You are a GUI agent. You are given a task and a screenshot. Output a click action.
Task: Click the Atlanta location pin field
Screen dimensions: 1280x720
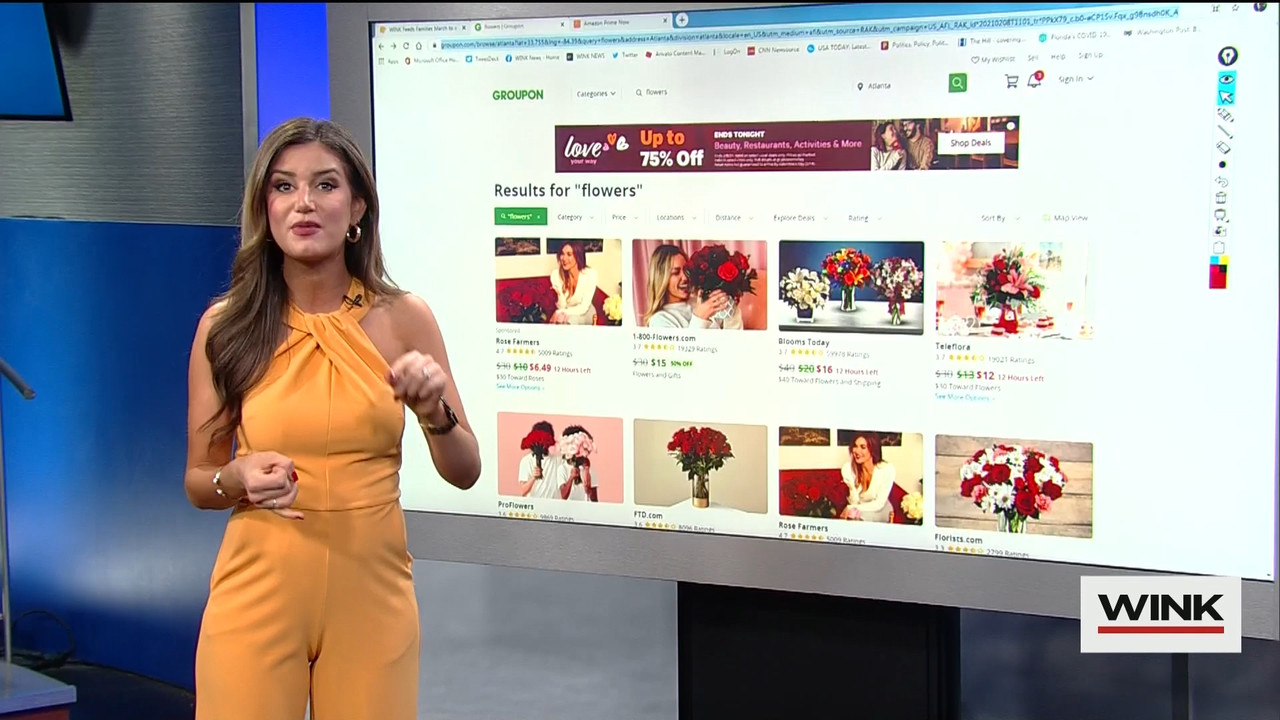[898, 86]
